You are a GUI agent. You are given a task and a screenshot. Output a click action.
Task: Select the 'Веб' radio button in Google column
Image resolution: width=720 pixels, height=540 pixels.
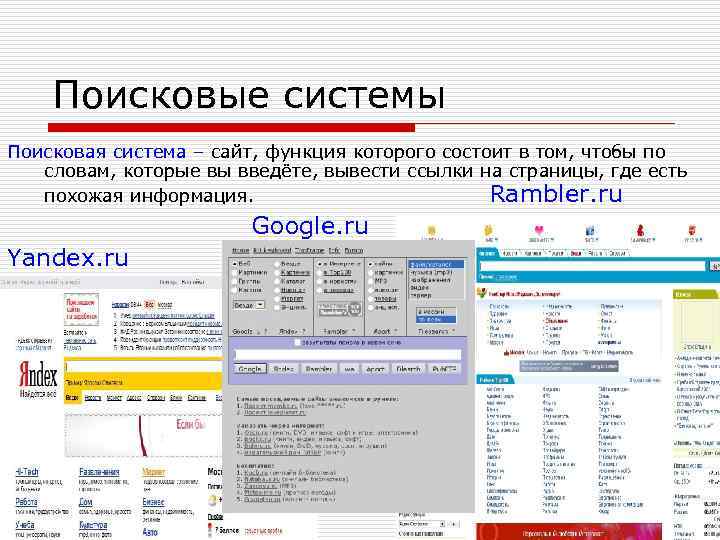[234, 264]
